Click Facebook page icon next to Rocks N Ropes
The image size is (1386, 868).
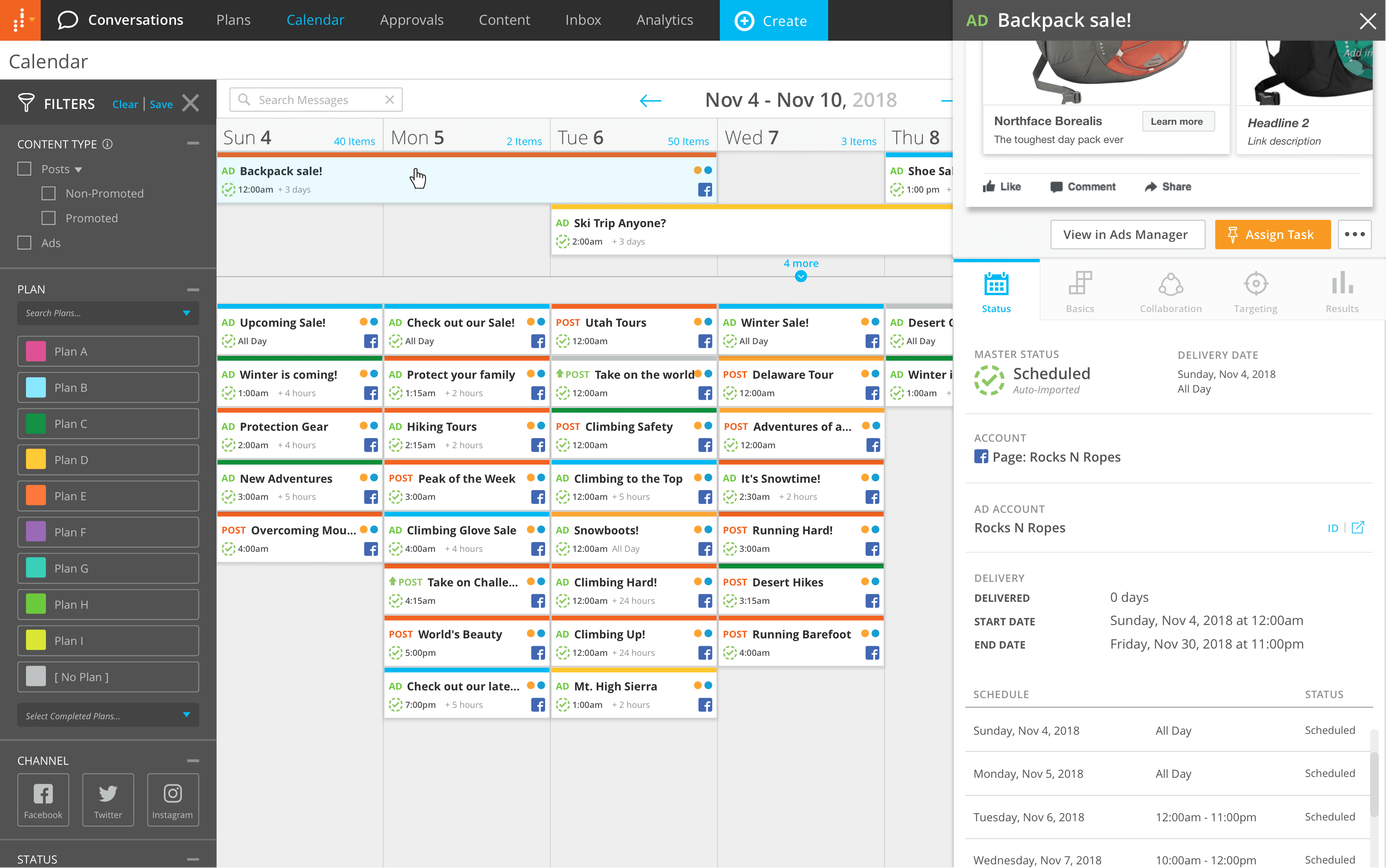(x=981, y=457)
